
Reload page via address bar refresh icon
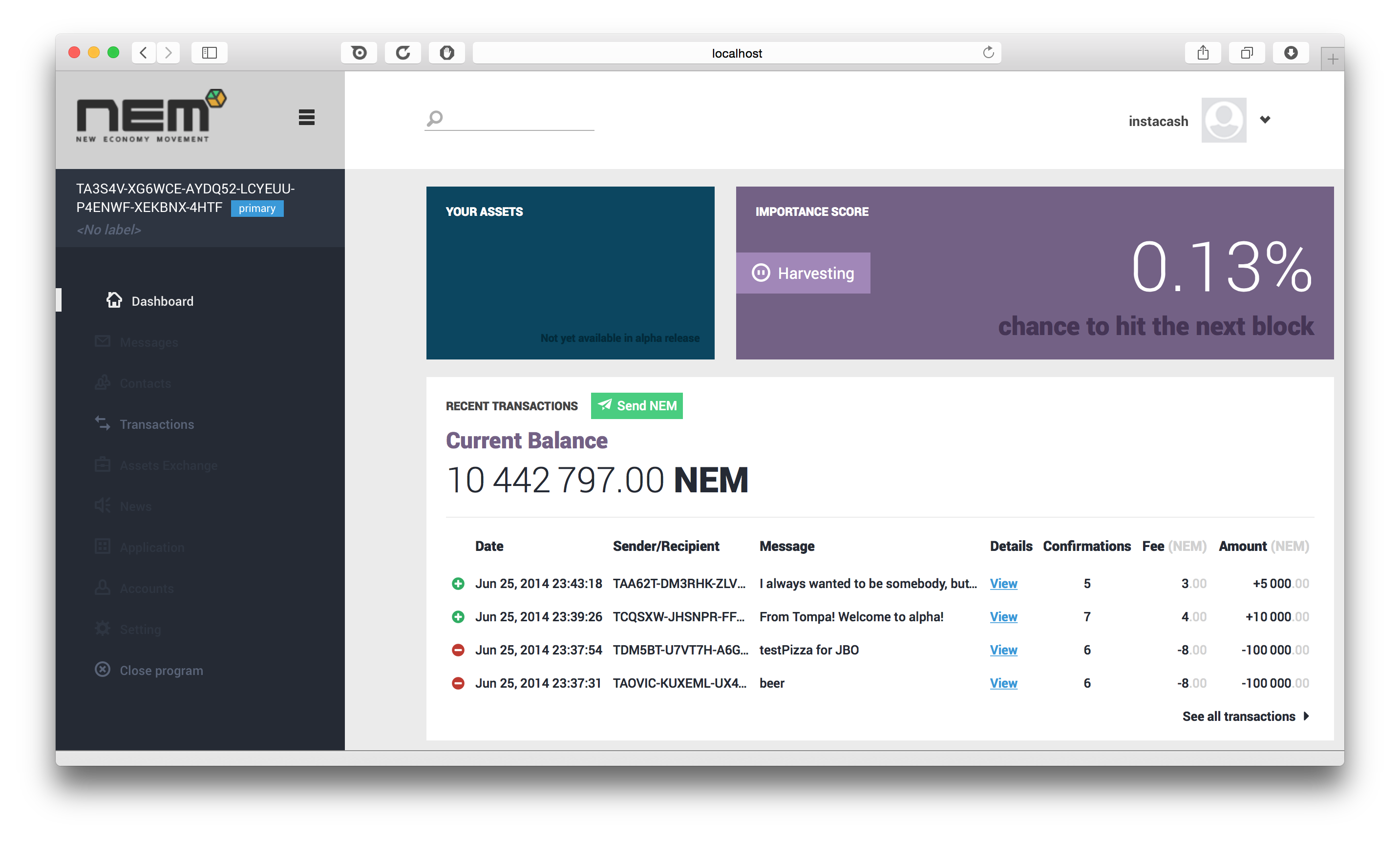coord(988,53)
